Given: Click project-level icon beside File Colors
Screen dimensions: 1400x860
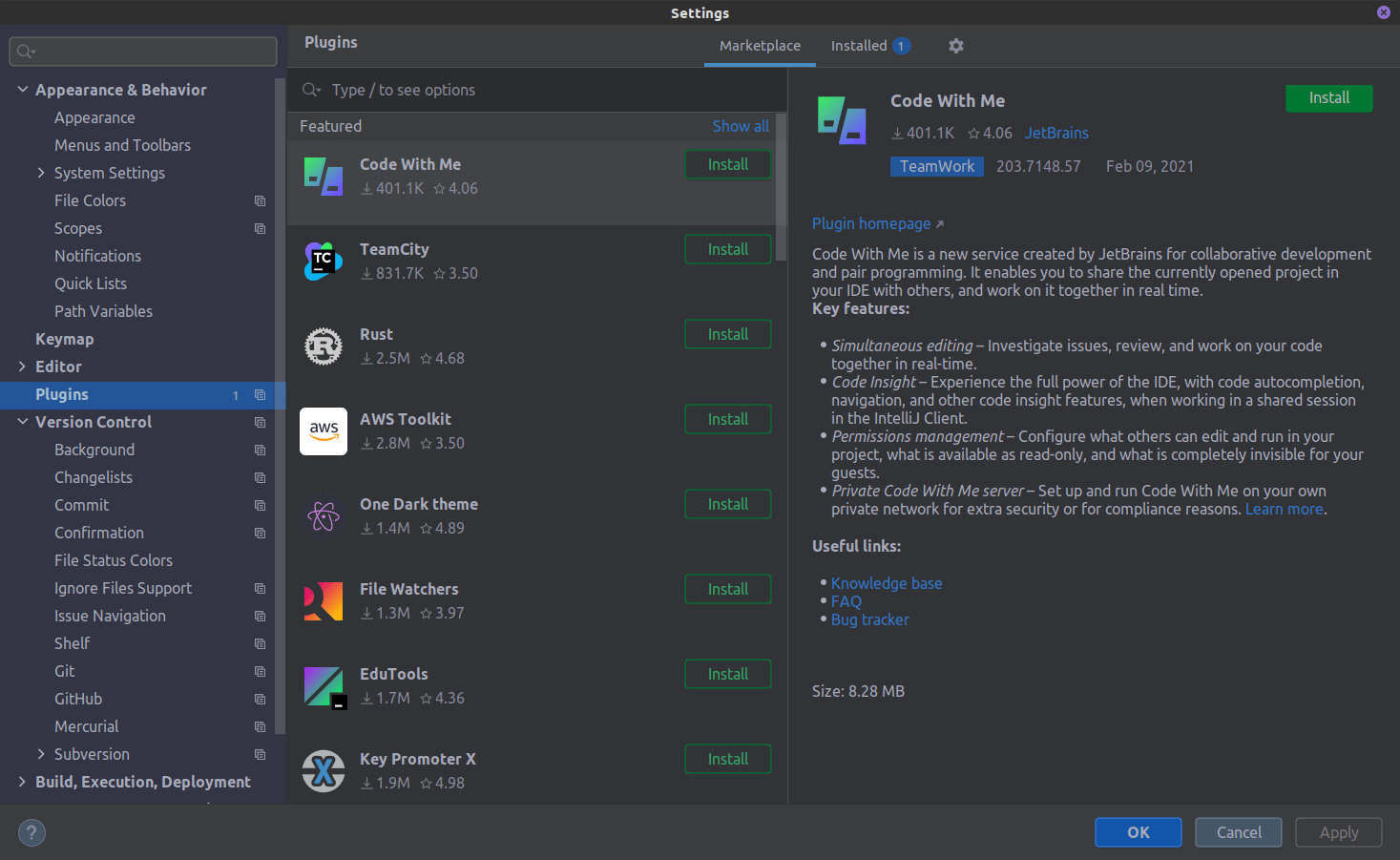Looking at the screenshot, I should tap(260, 200).
